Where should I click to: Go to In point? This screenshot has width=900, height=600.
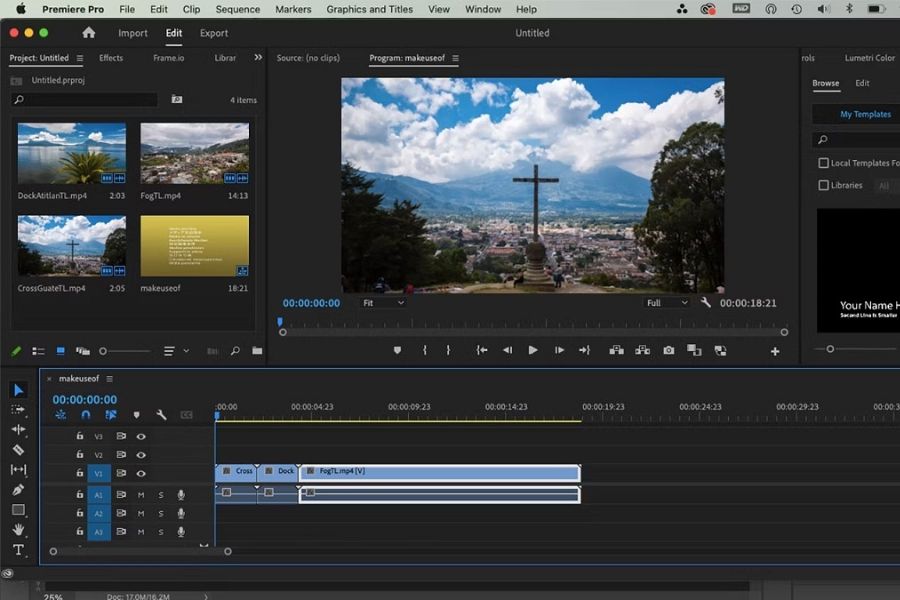click(x=482, y=350)
